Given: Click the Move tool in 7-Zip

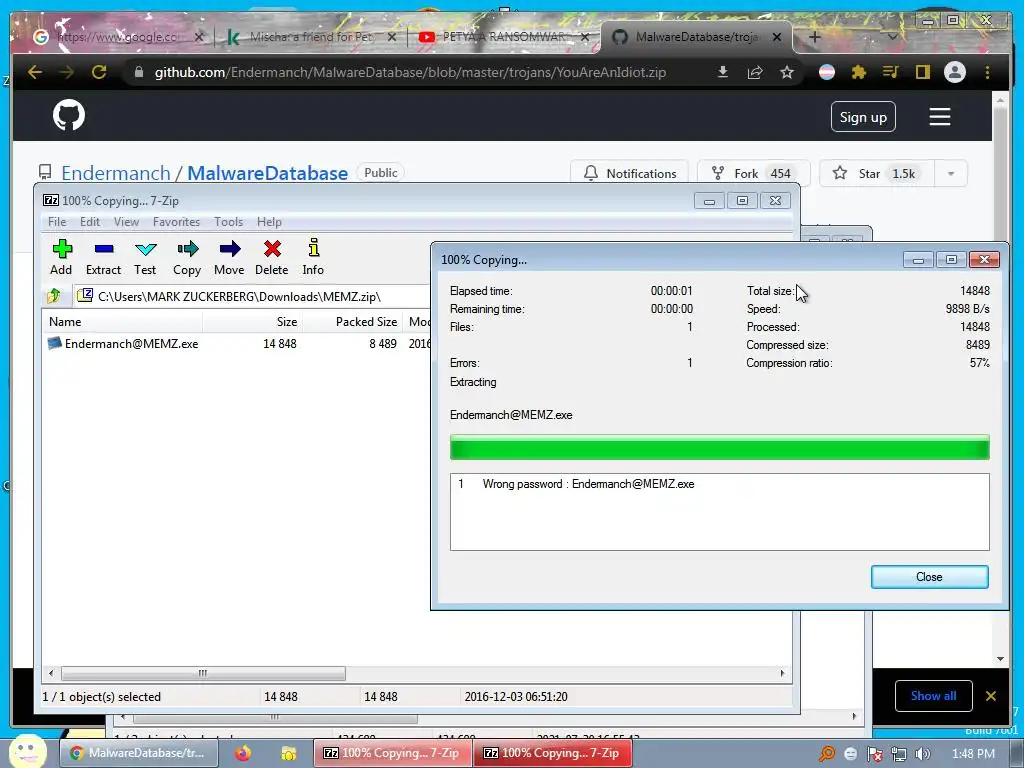Looking at the screenshot, I should [x=229, y=257].
